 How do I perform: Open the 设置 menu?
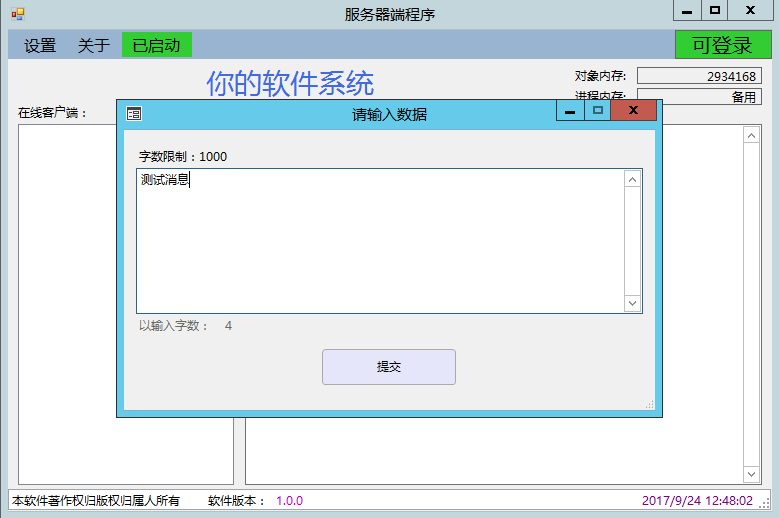pos(40,45)
